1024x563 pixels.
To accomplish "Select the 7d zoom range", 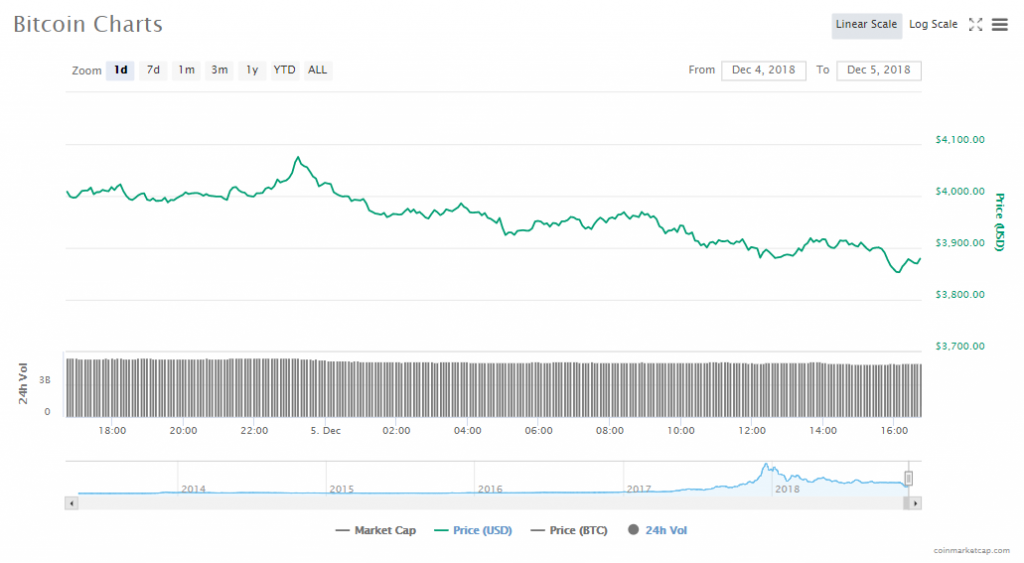I will pos(153,70).
